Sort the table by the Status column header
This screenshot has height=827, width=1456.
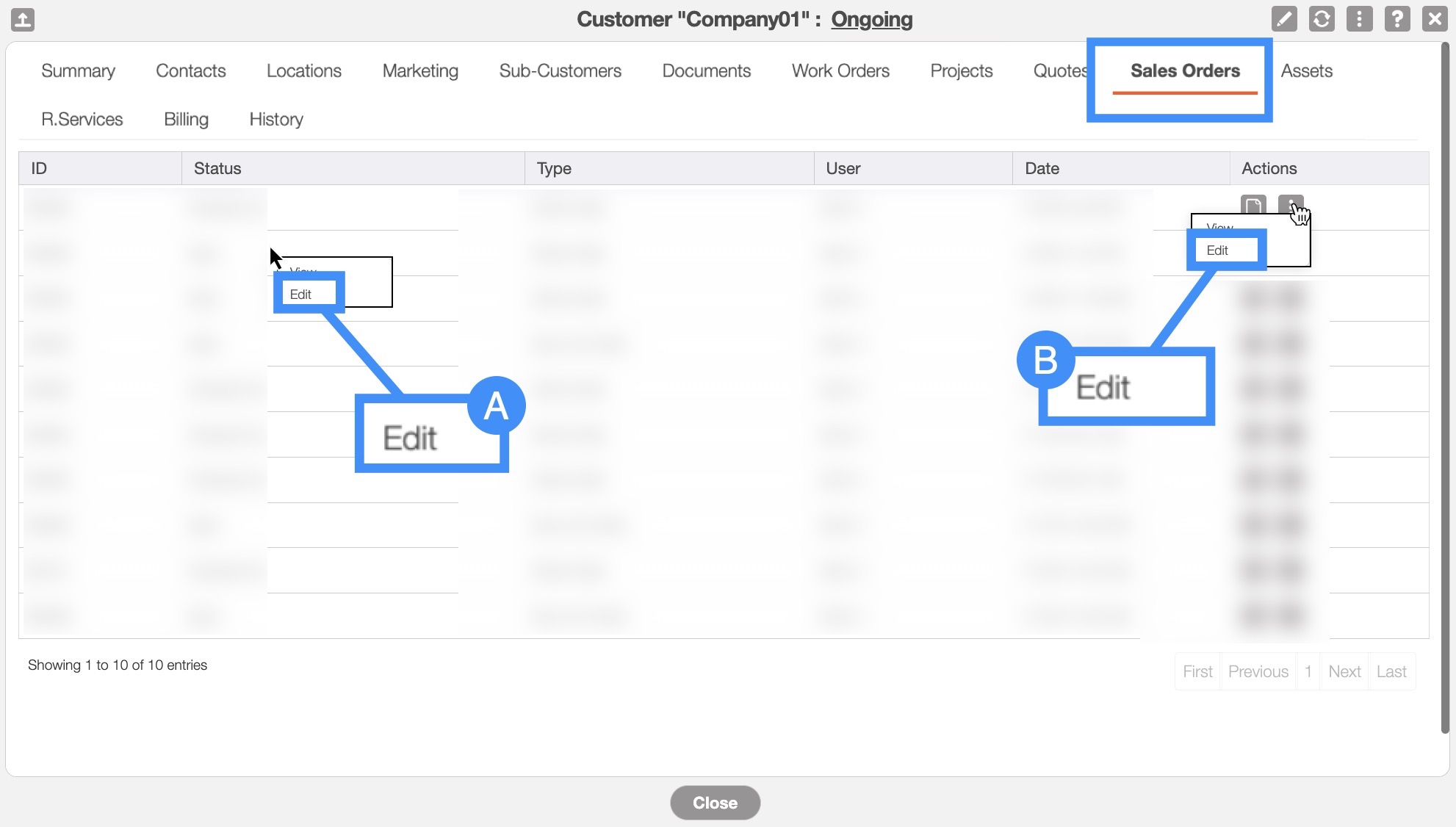coord(217,168)
